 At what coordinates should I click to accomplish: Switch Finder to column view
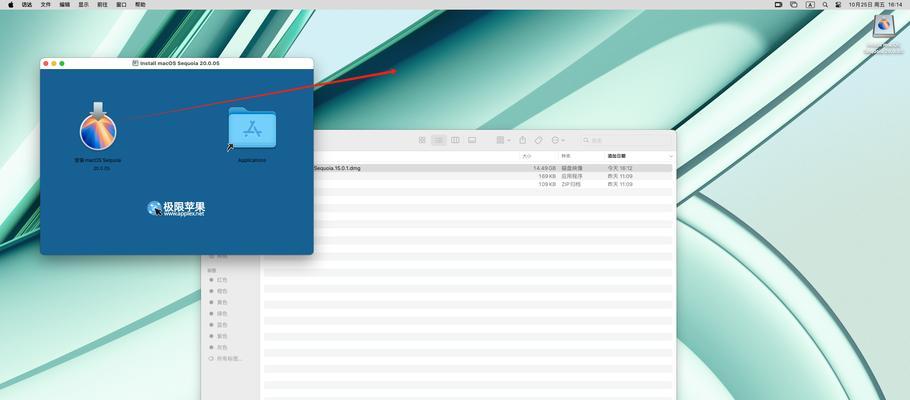tap(455, 140)
